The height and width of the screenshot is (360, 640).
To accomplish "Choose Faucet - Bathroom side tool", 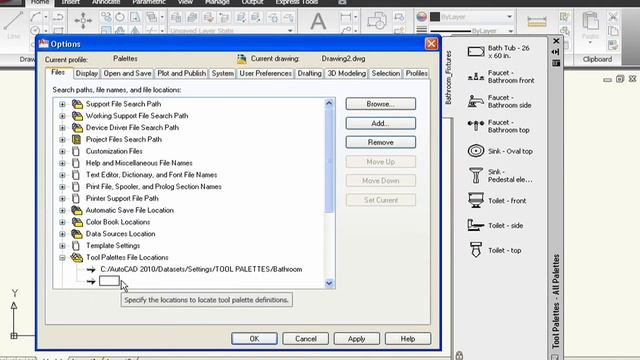I will click(x=500, y=101).
